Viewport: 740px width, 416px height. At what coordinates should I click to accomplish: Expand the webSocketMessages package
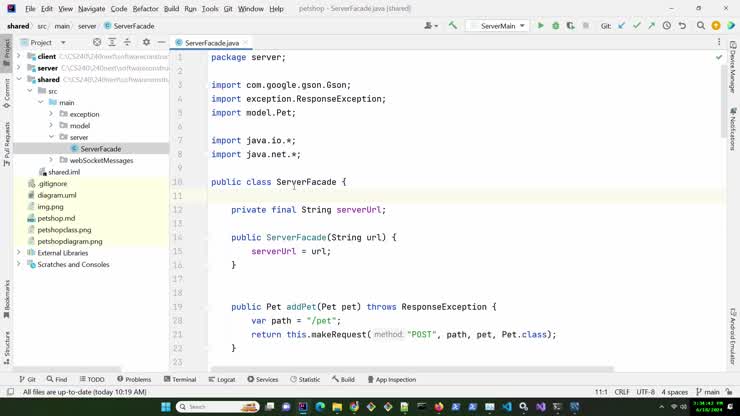coord(51,160)
